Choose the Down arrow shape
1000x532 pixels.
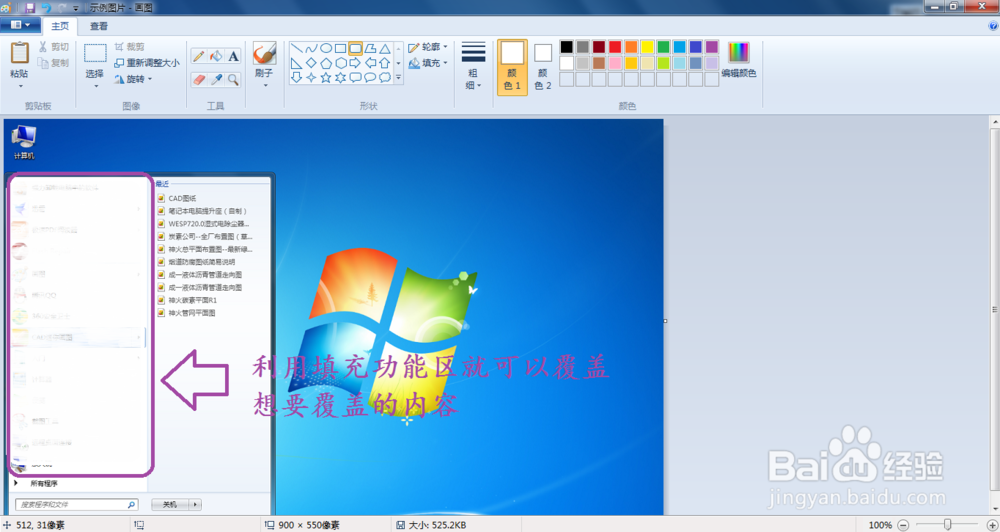(x=297, y=77)
